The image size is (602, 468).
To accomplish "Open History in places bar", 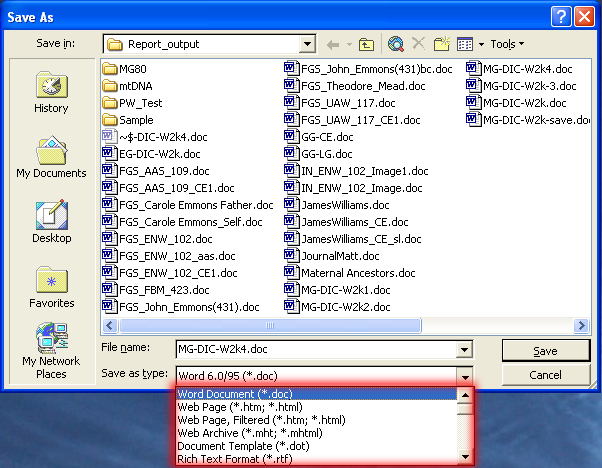I will click(51, 93).
